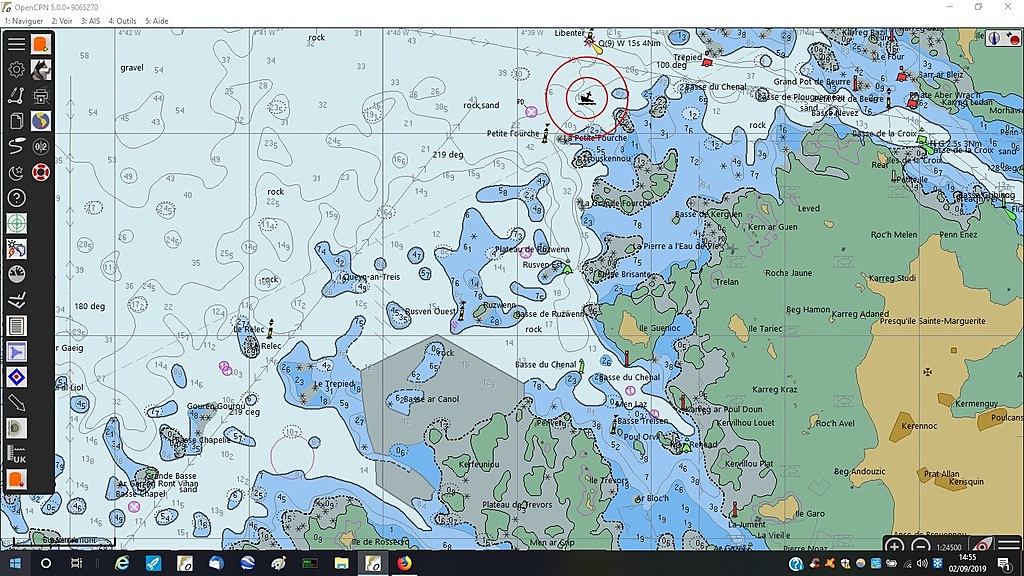Click the orange chart icon ending the toolbar
The width and height of the screenshot is (1024, 576).
(x=16, y=479)
